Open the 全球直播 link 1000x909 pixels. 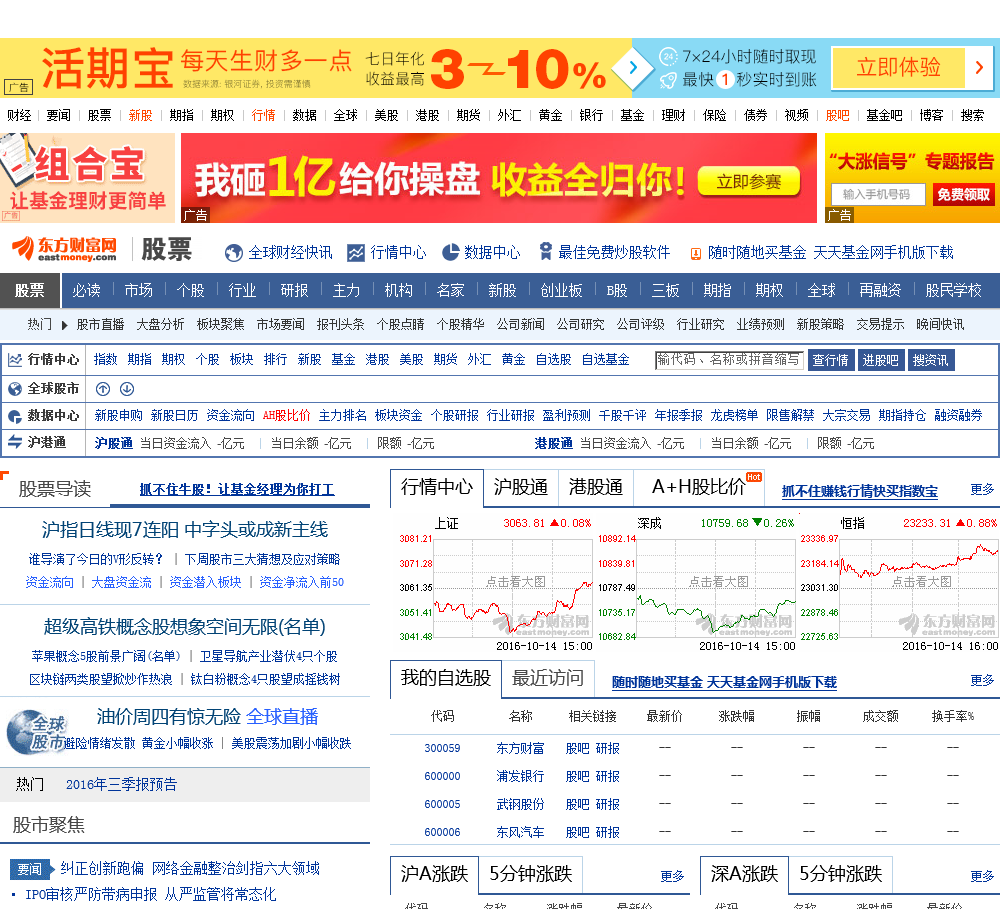[282, 717]
